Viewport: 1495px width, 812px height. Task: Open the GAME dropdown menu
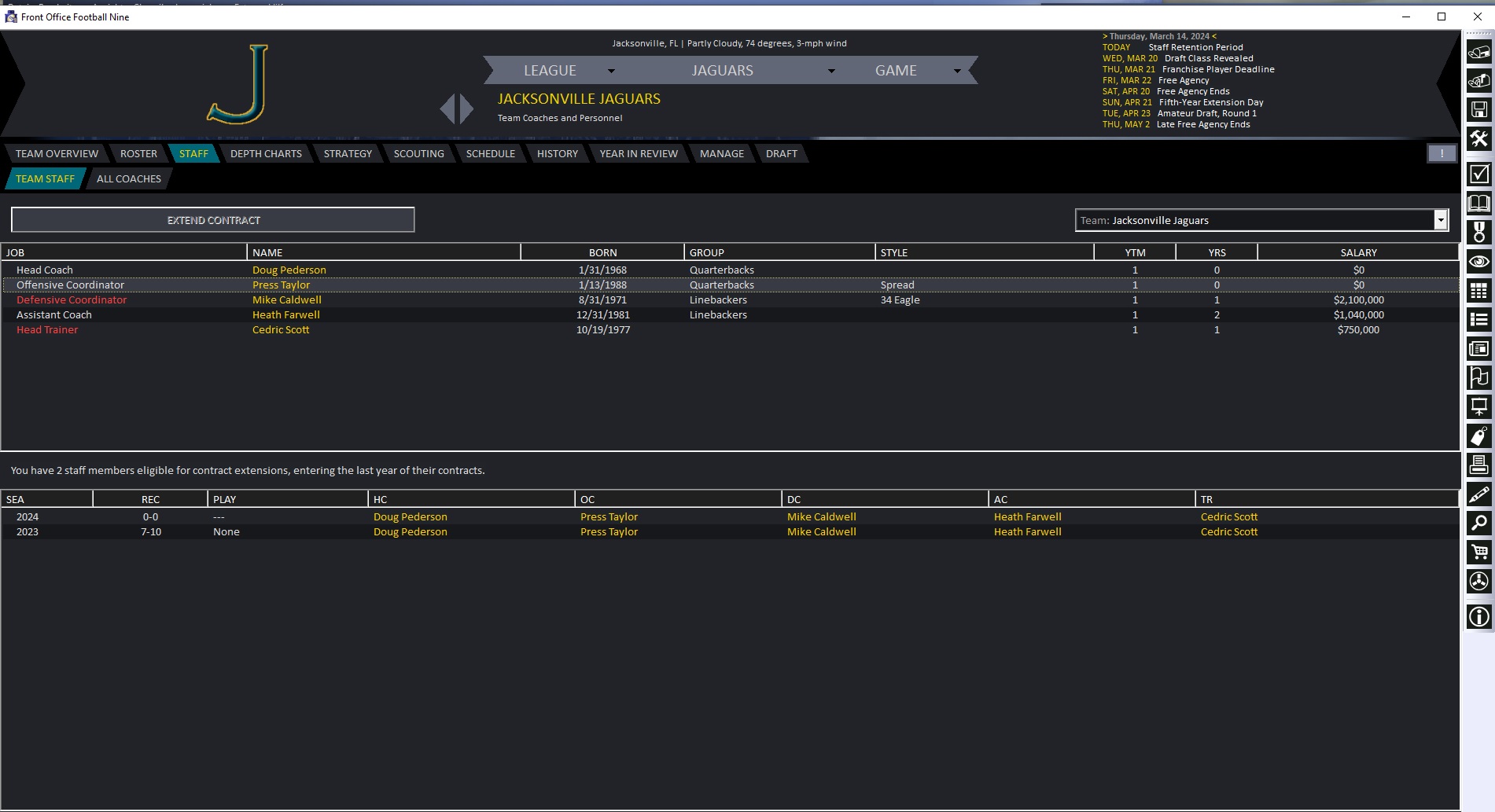pyautogui.click(x=917, y=70)
